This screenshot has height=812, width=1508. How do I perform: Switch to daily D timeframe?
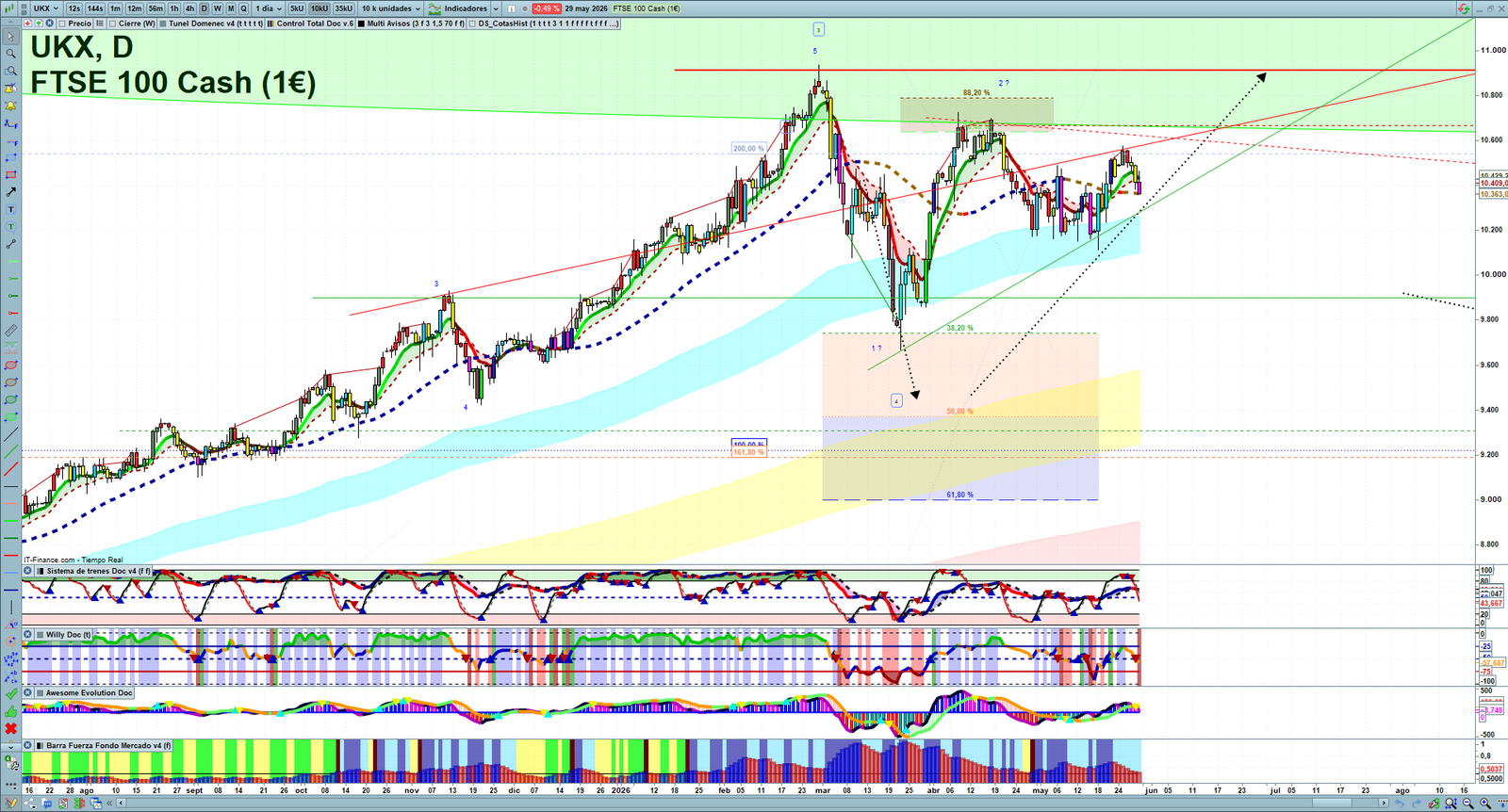click(204, 8)
